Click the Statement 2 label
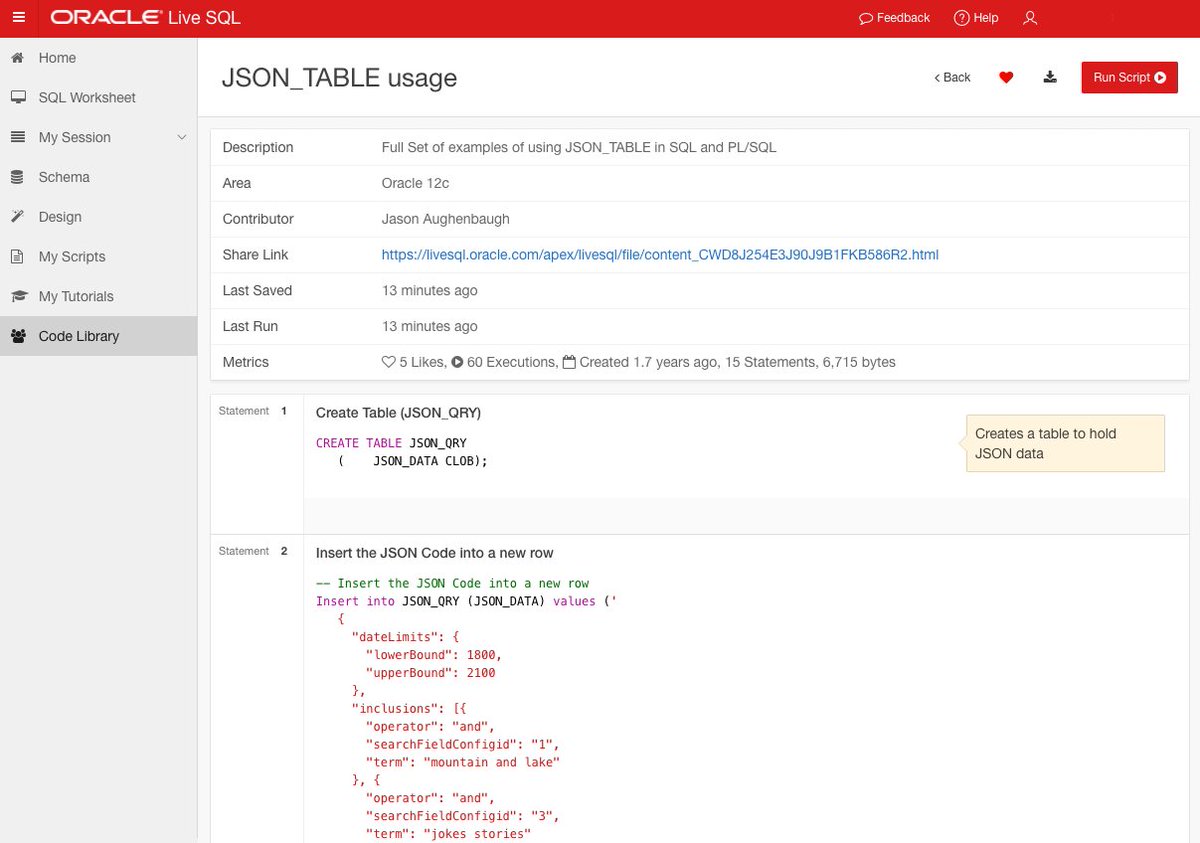The height and width of the screenshot is (843, 1200). 253,551
